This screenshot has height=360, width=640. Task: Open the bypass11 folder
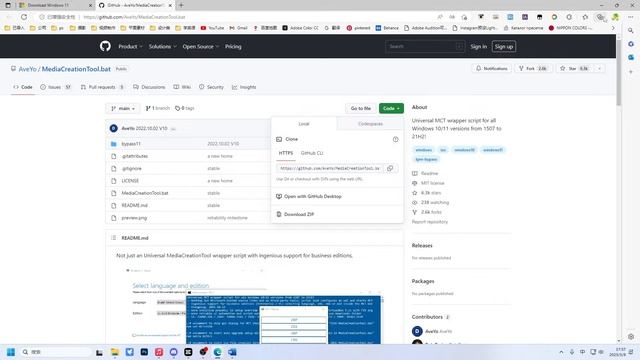(131, 144)
